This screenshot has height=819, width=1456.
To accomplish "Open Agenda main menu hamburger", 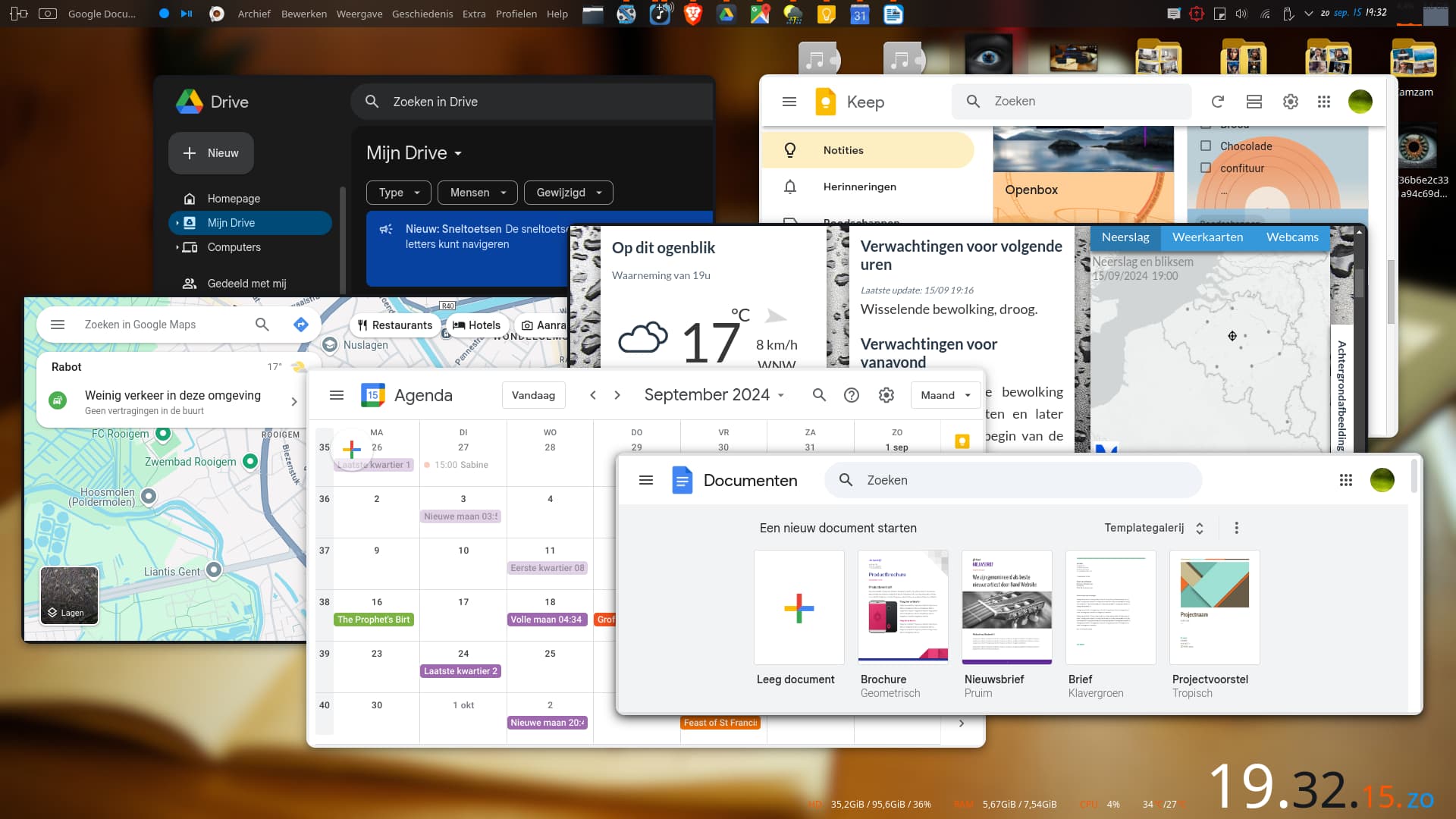I will click(x=337, y=395).
